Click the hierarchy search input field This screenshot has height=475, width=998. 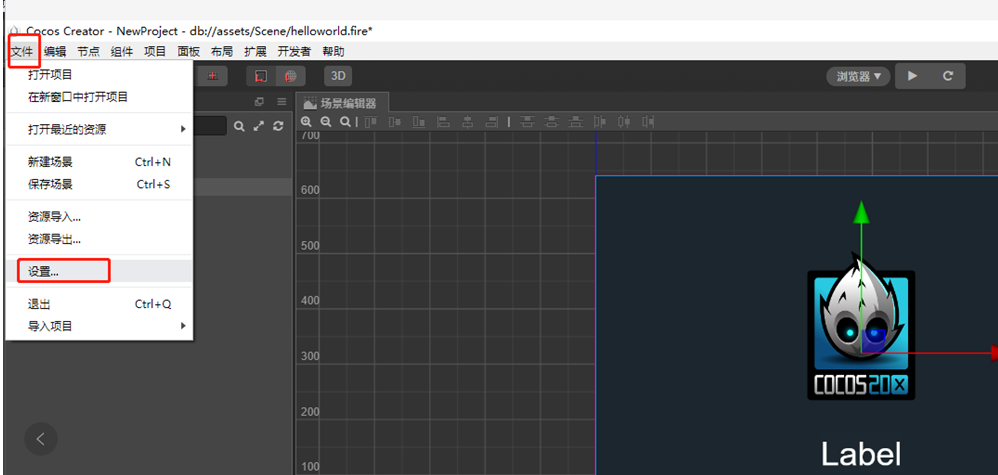click(209, 125)
